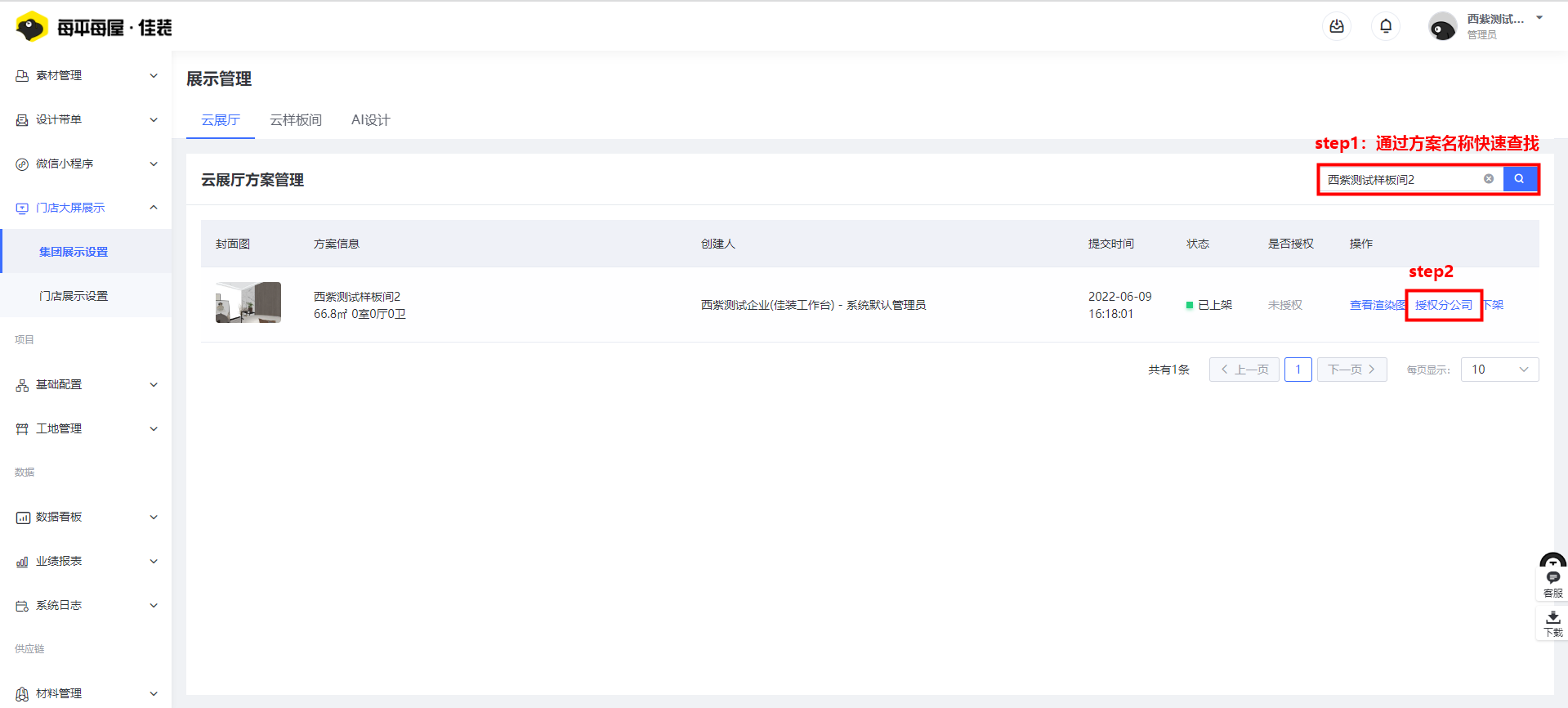This screenshot has height=708, width=1568.
Task: Open the 每页显示 page size dropdown
Action: tap(1499, 370)
